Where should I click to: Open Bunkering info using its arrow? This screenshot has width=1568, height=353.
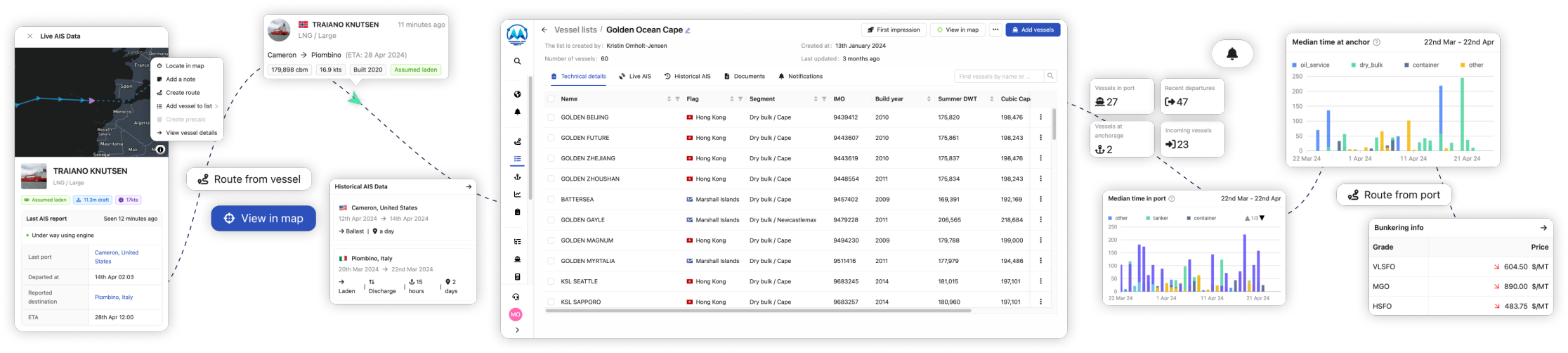pos(1543,228)
